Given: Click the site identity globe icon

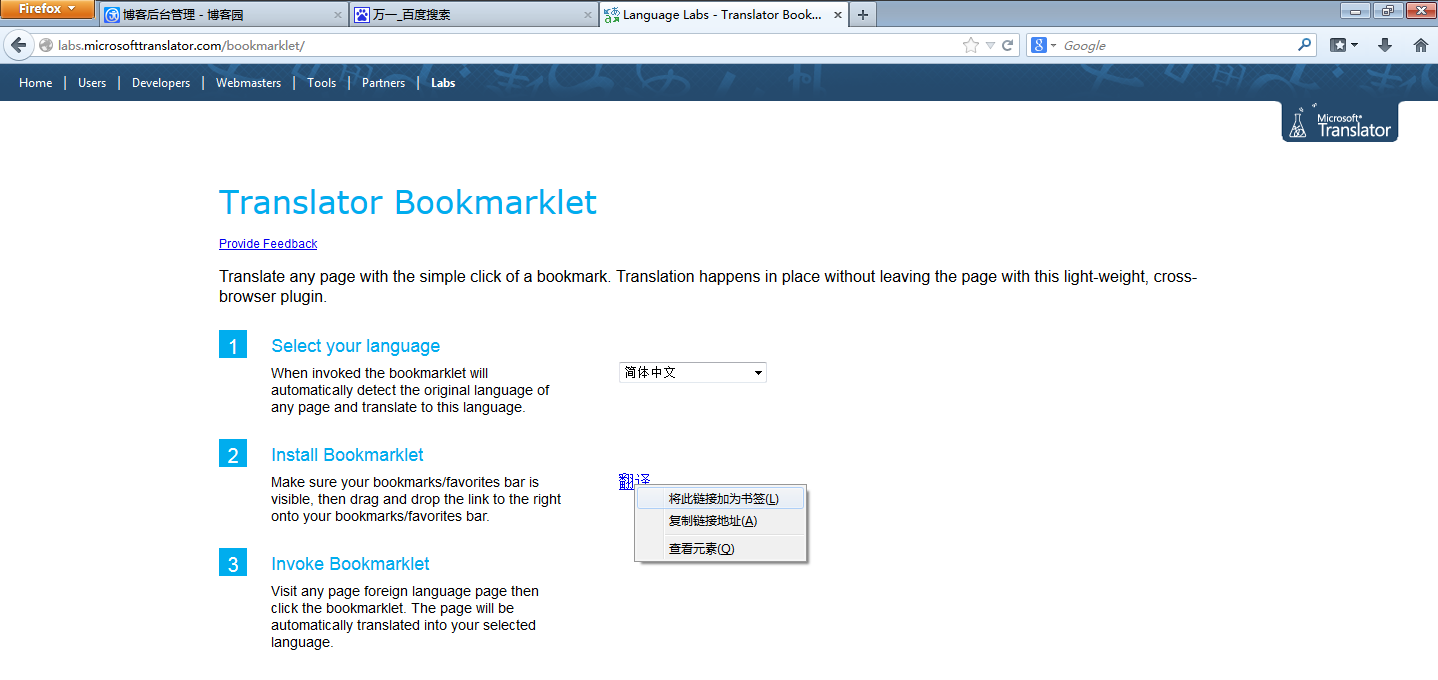Looking at the screenshot, I should coord(45,46).
